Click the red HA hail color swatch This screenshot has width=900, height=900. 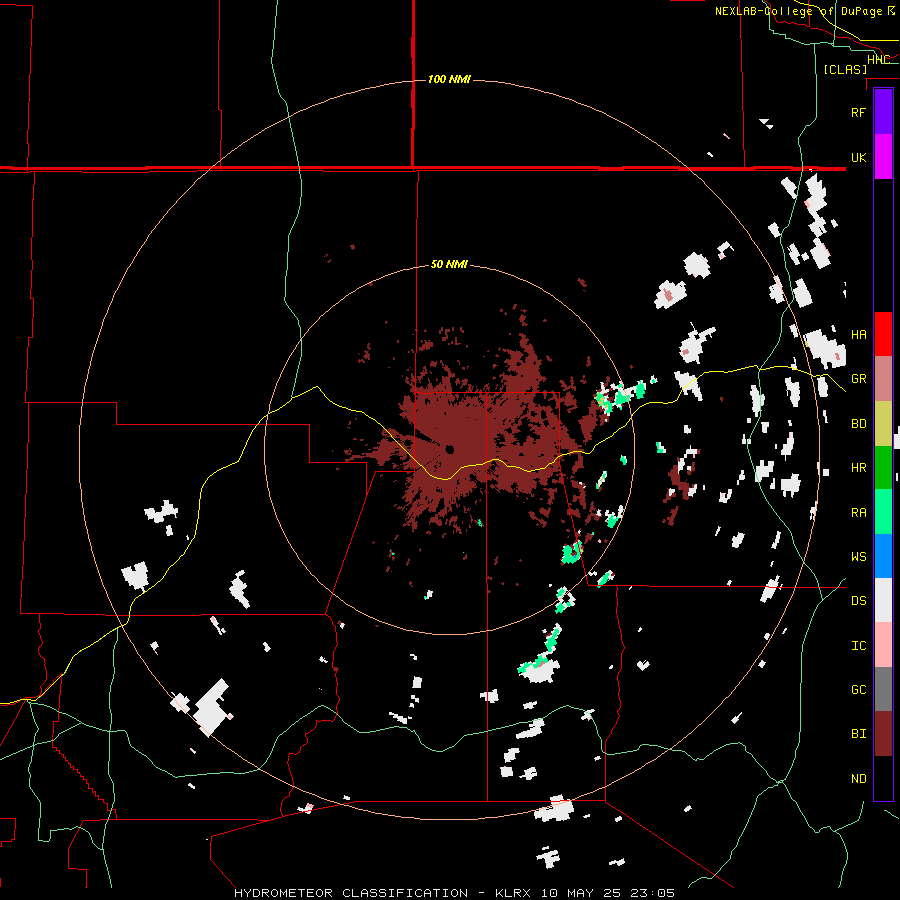(x=883, y=334)
